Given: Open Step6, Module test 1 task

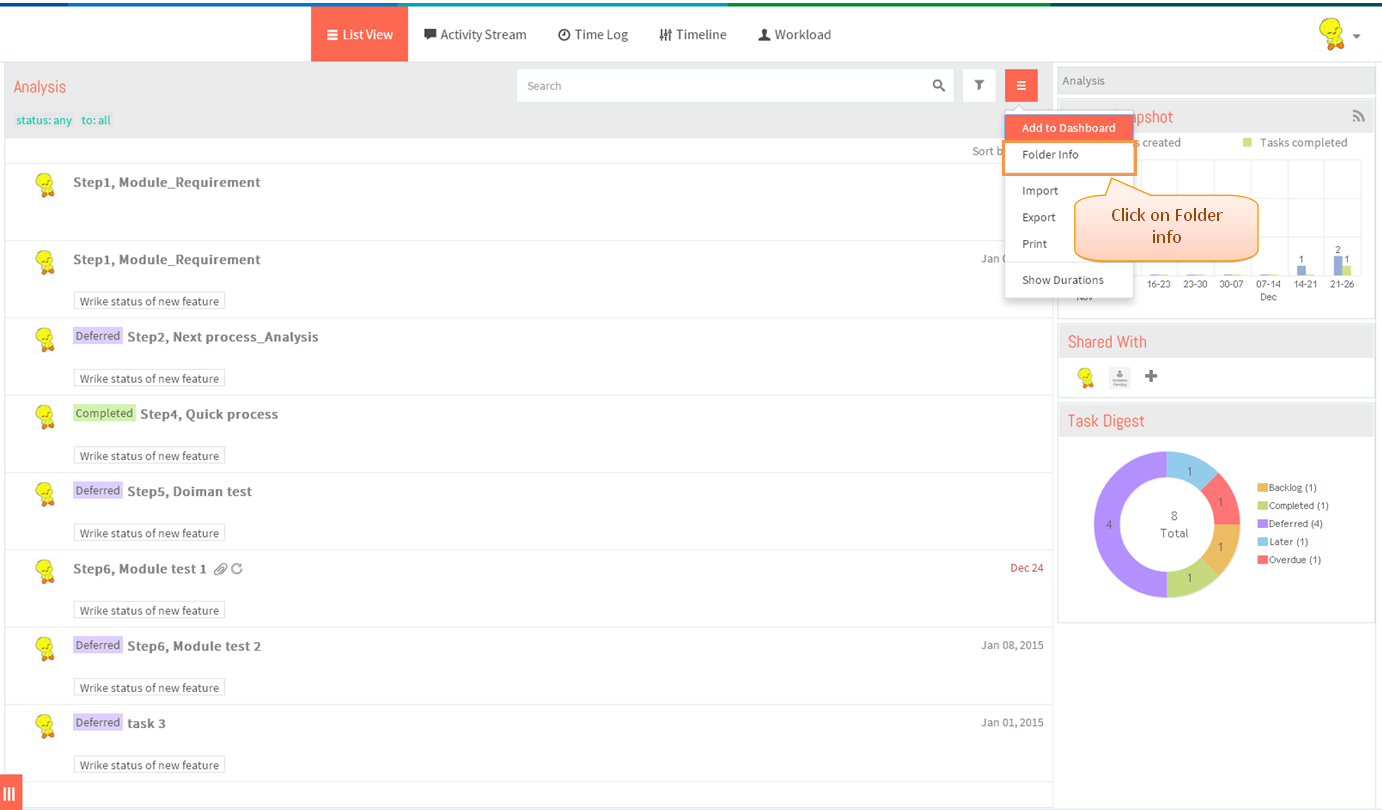Looking at the screenshot, I should (x=140, y=569).
